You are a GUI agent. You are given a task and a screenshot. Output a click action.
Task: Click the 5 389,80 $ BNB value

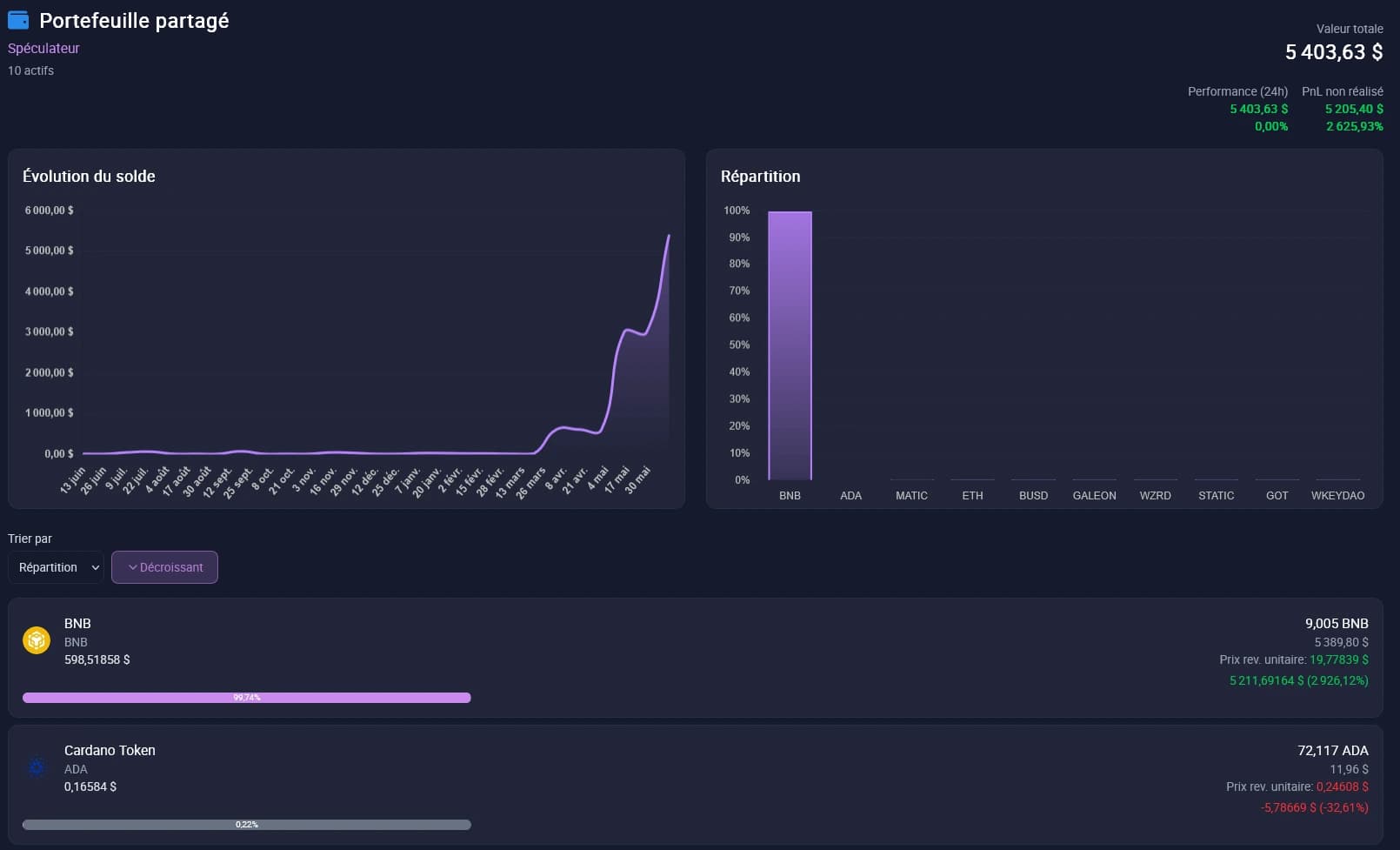[x=1341, y=642]
